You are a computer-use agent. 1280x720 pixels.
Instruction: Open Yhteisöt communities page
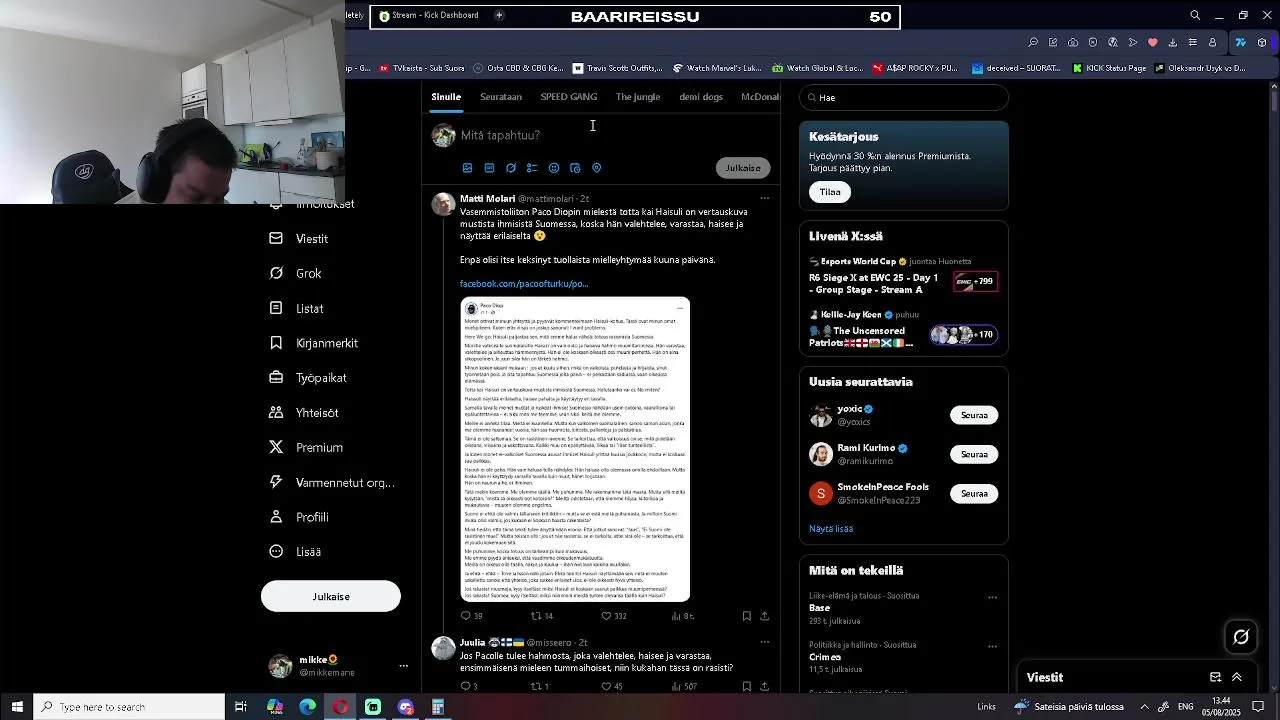[x=303, y=413]
